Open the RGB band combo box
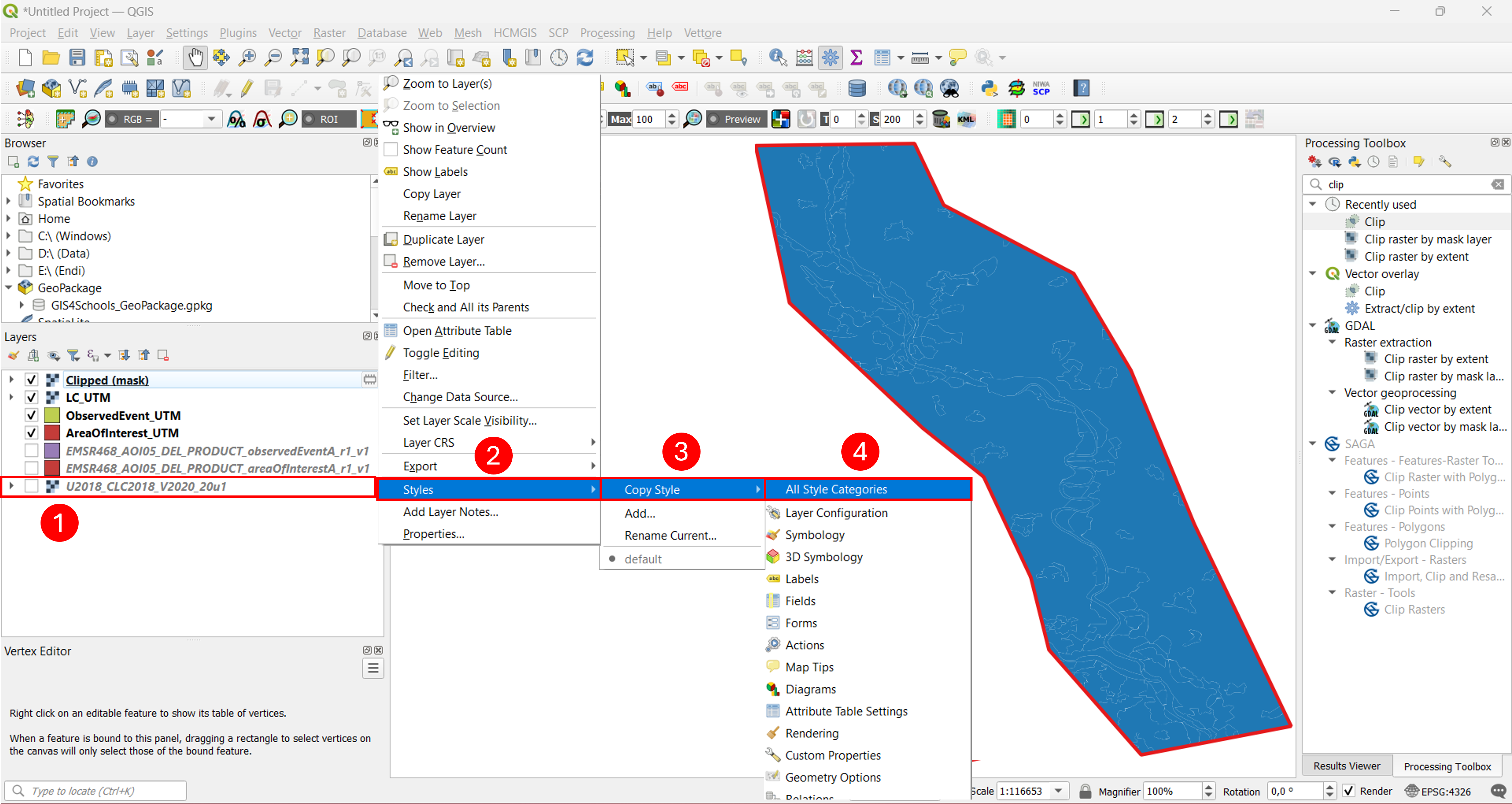 pyautogui.click(x=191, y=120)
